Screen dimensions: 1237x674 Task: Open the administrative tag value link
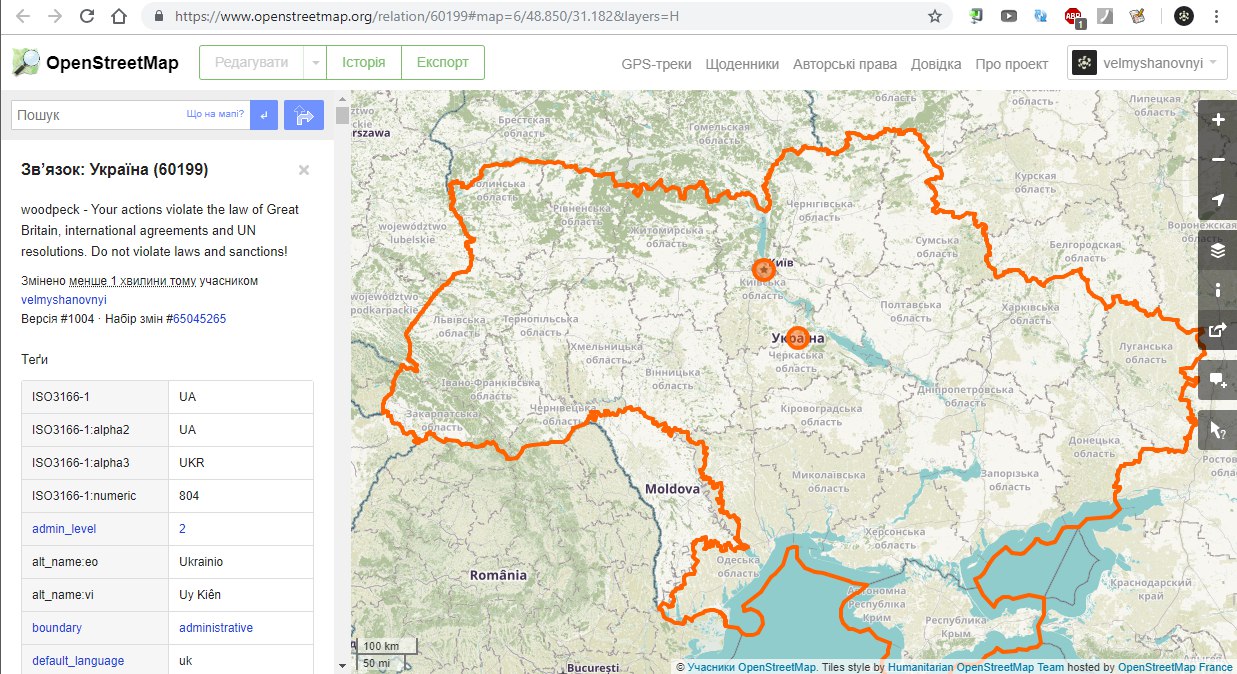[216, 628]
